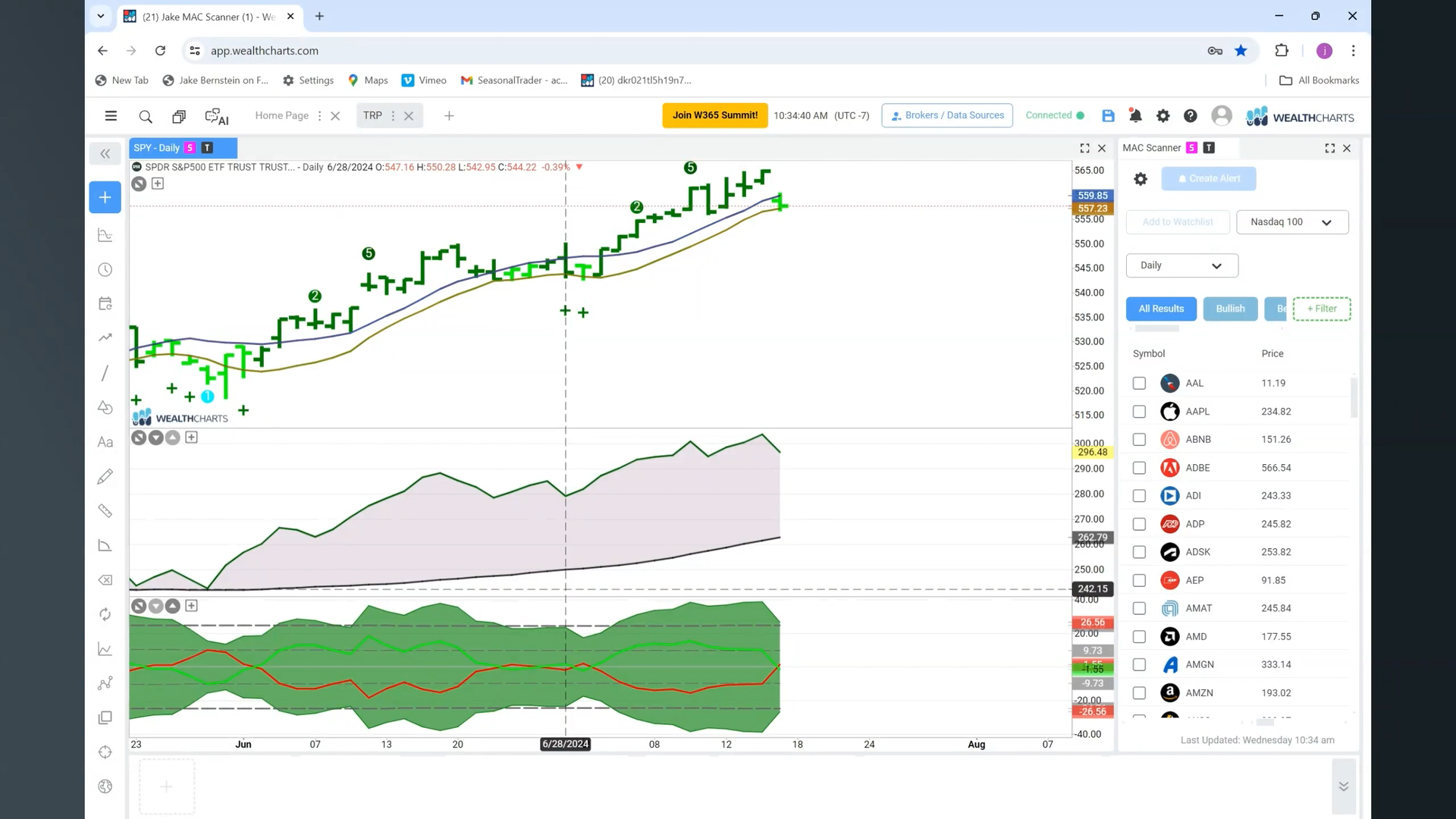Click the yellow 296.48 value label

coord(1092,452)
